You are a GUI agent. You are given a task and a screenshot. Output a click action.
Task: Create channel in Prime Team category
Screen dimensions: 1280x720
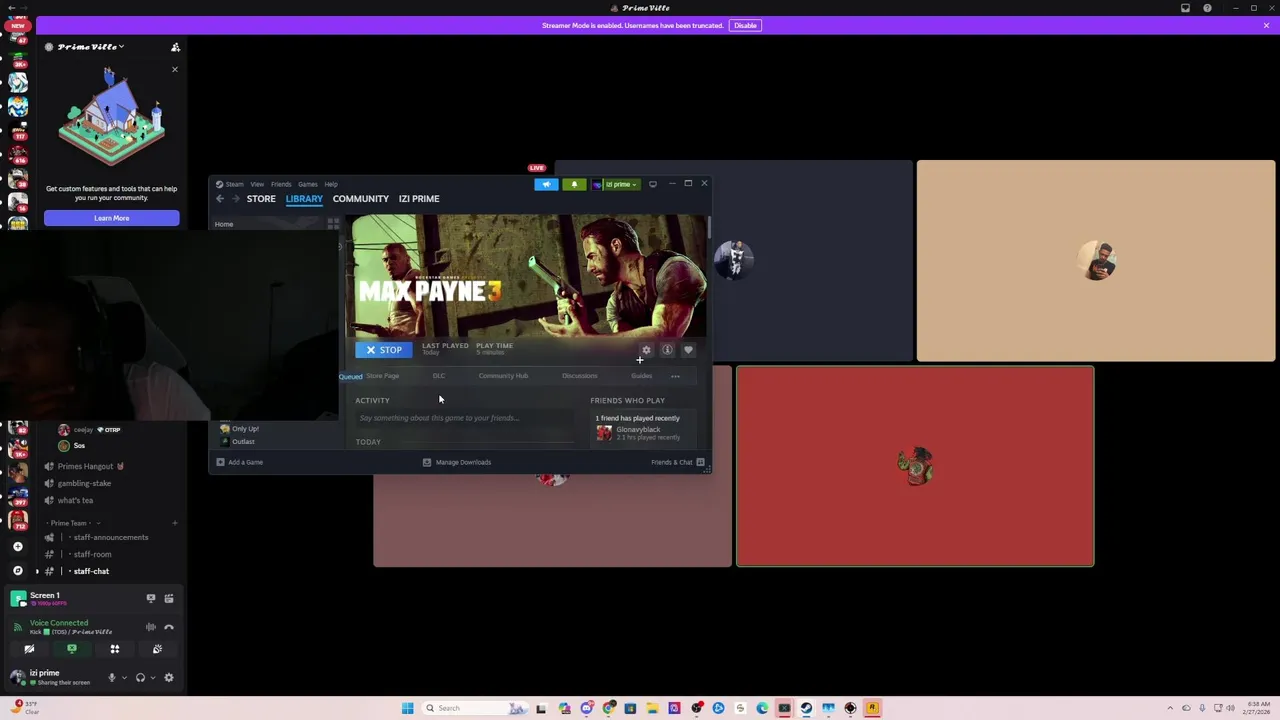click(x=174, y=523)
